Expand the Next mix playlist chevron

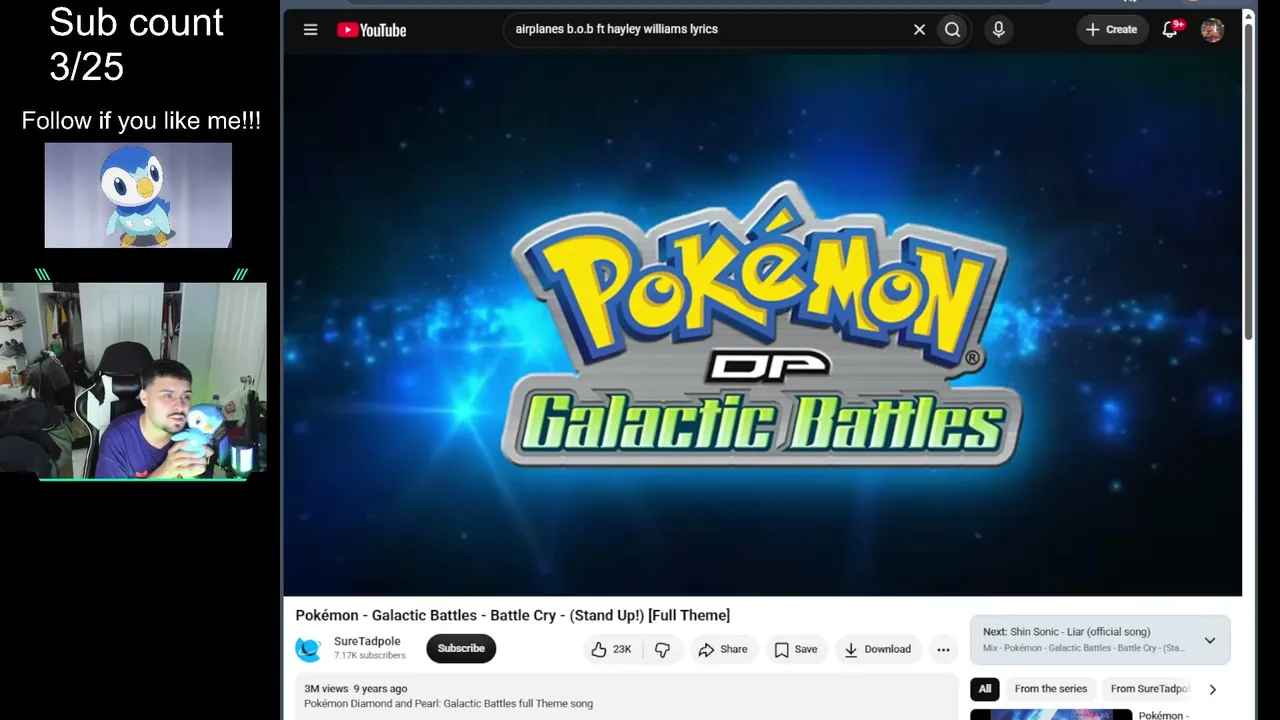click(x=1210, y=640)
